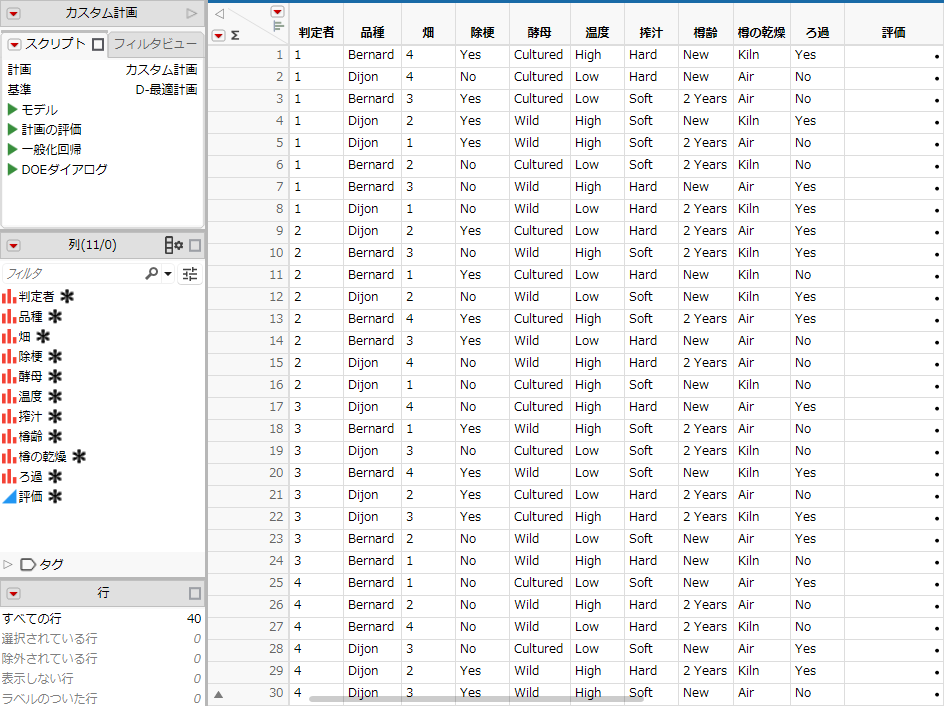This screenshot has height=706, width=944.
Task: Select the 樽の乾燥 column header
Action: tap(762, 33)
